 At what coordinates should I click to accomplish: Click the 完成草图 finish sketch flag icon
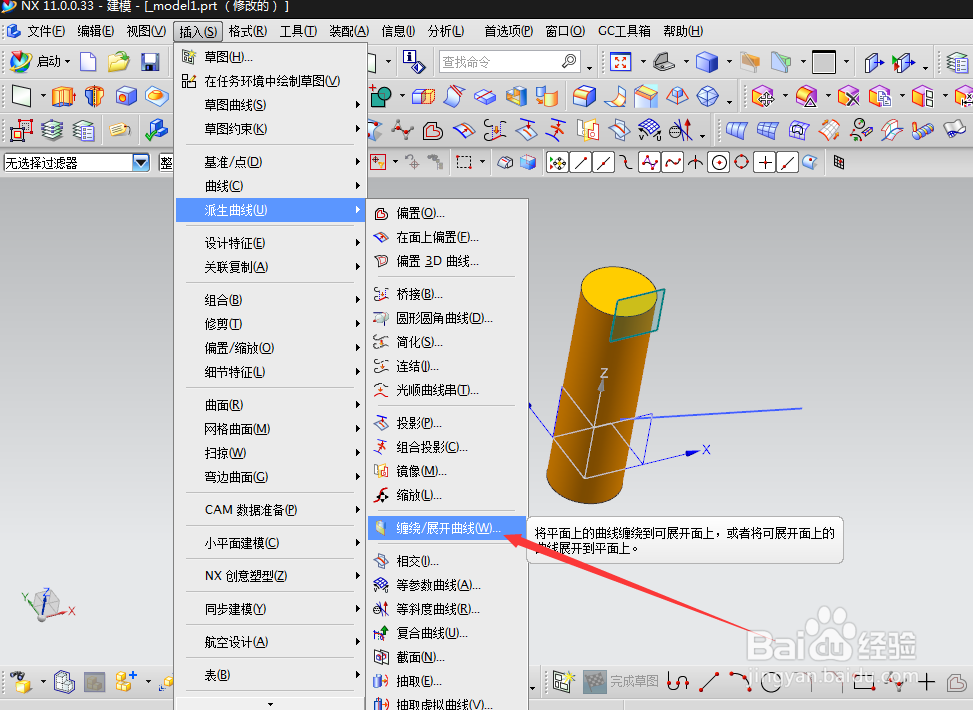594,681
